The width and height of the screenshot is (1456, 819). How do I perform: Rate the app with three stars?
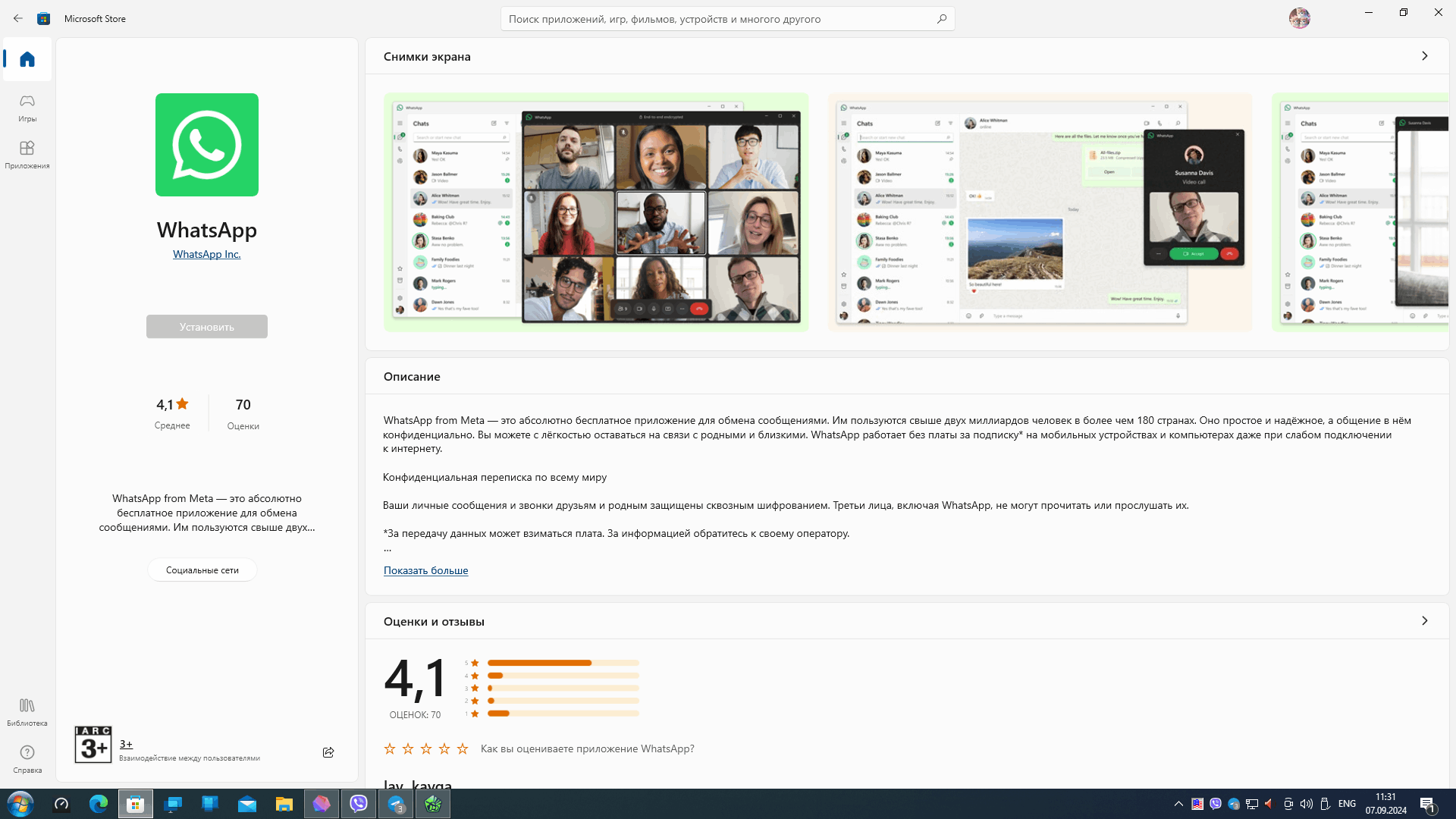point(426,748)
